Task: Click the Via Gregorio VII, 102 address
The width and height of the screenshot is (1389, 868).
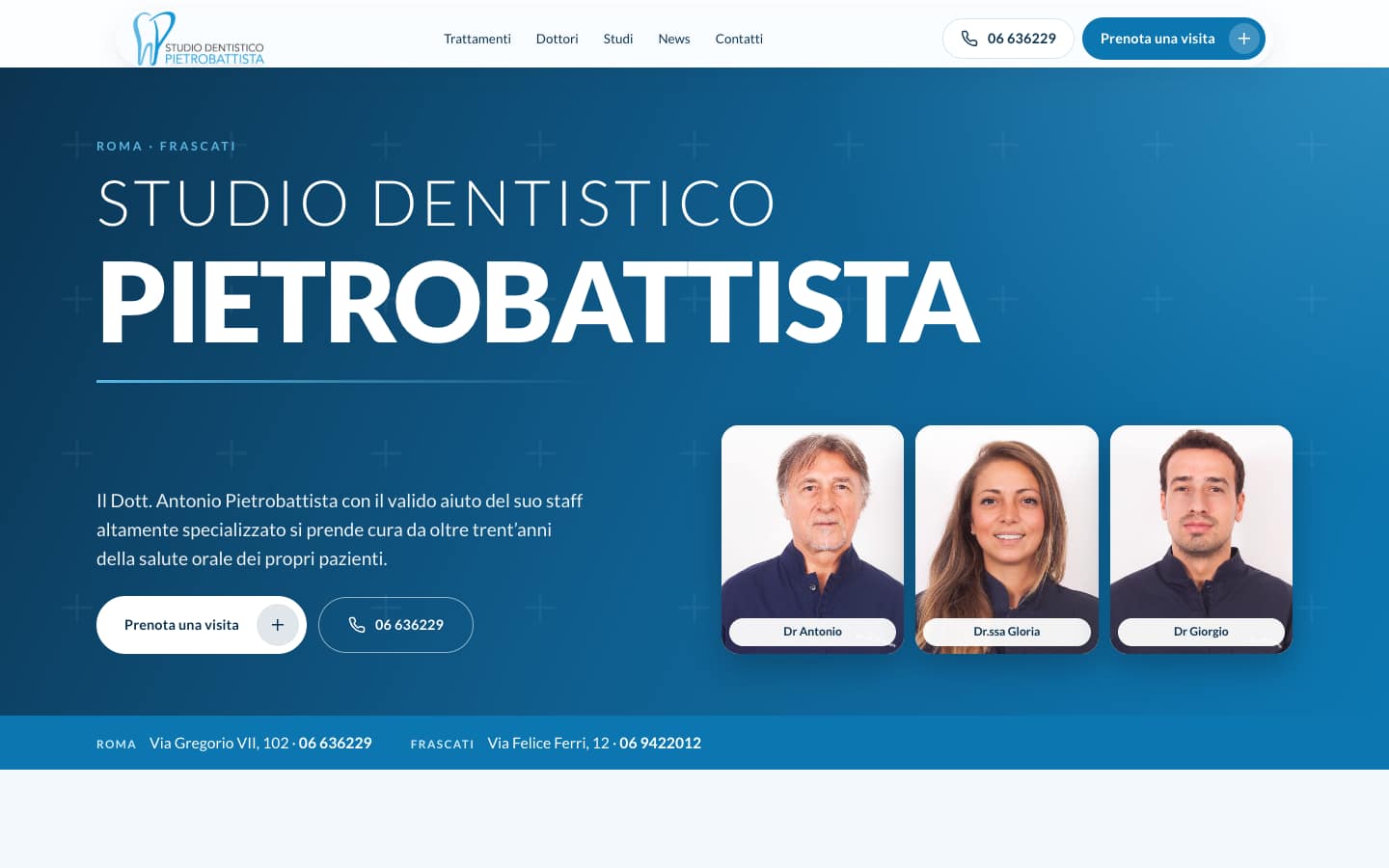Action: point(219,743)
